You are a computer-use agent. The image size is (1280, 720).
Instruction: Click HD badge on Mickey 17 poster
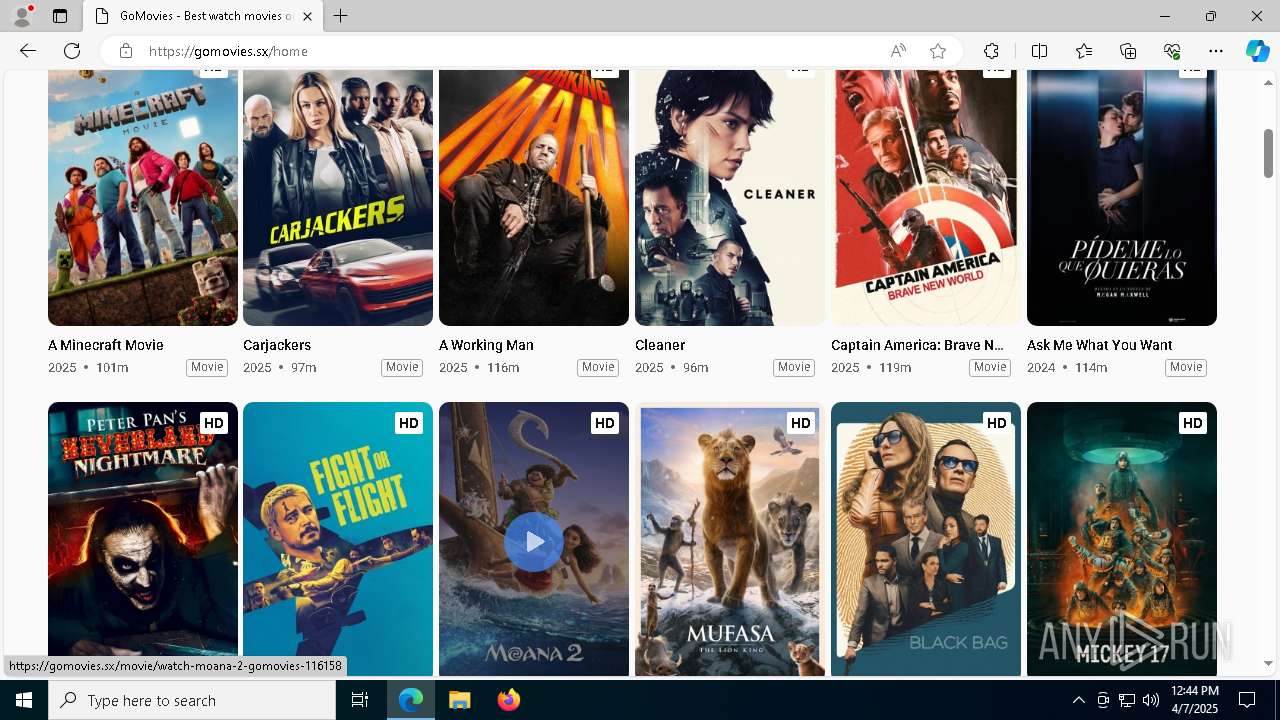pos(1193,423)
